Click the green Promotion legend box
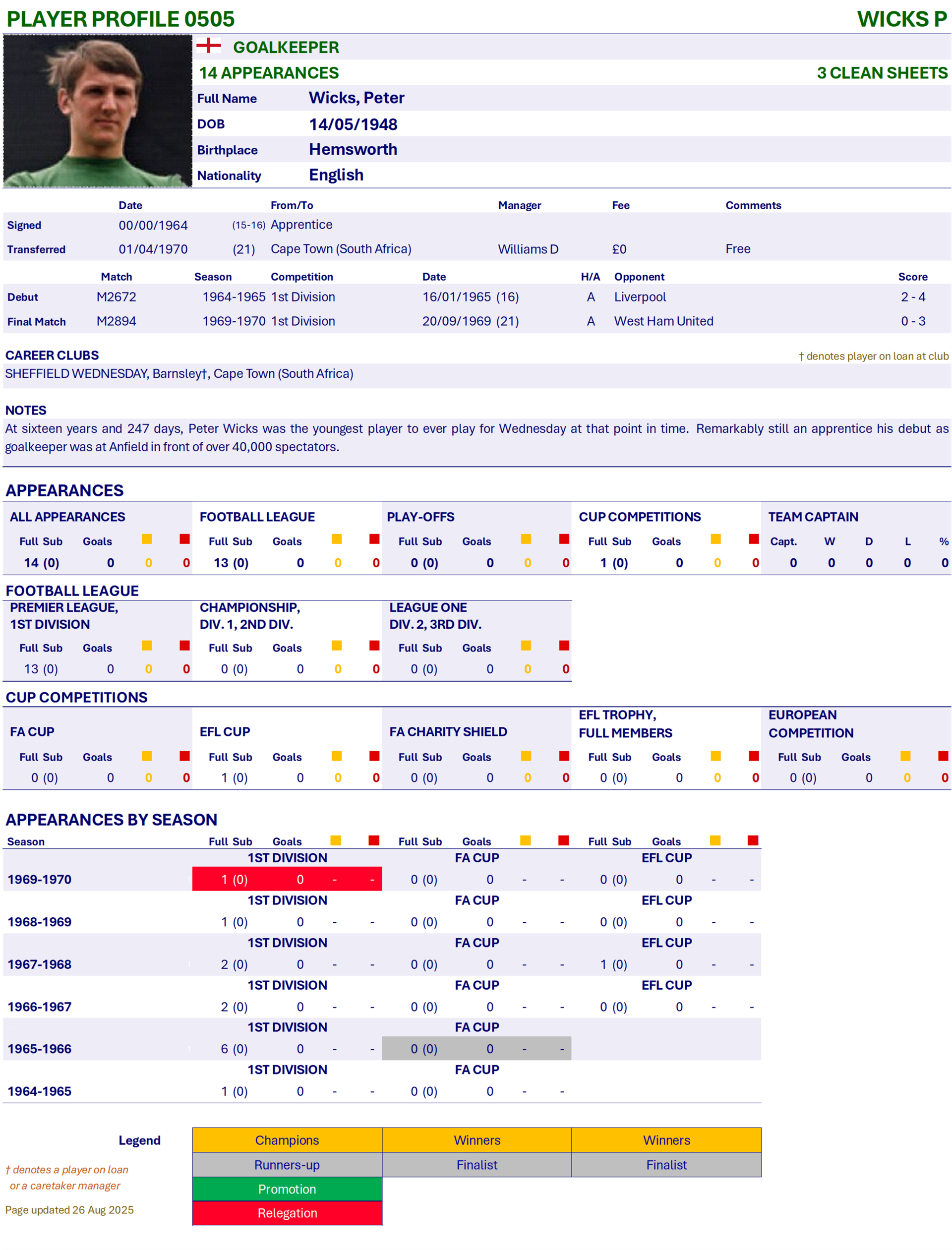952x1250 pixels. [x=287, y=1189]
